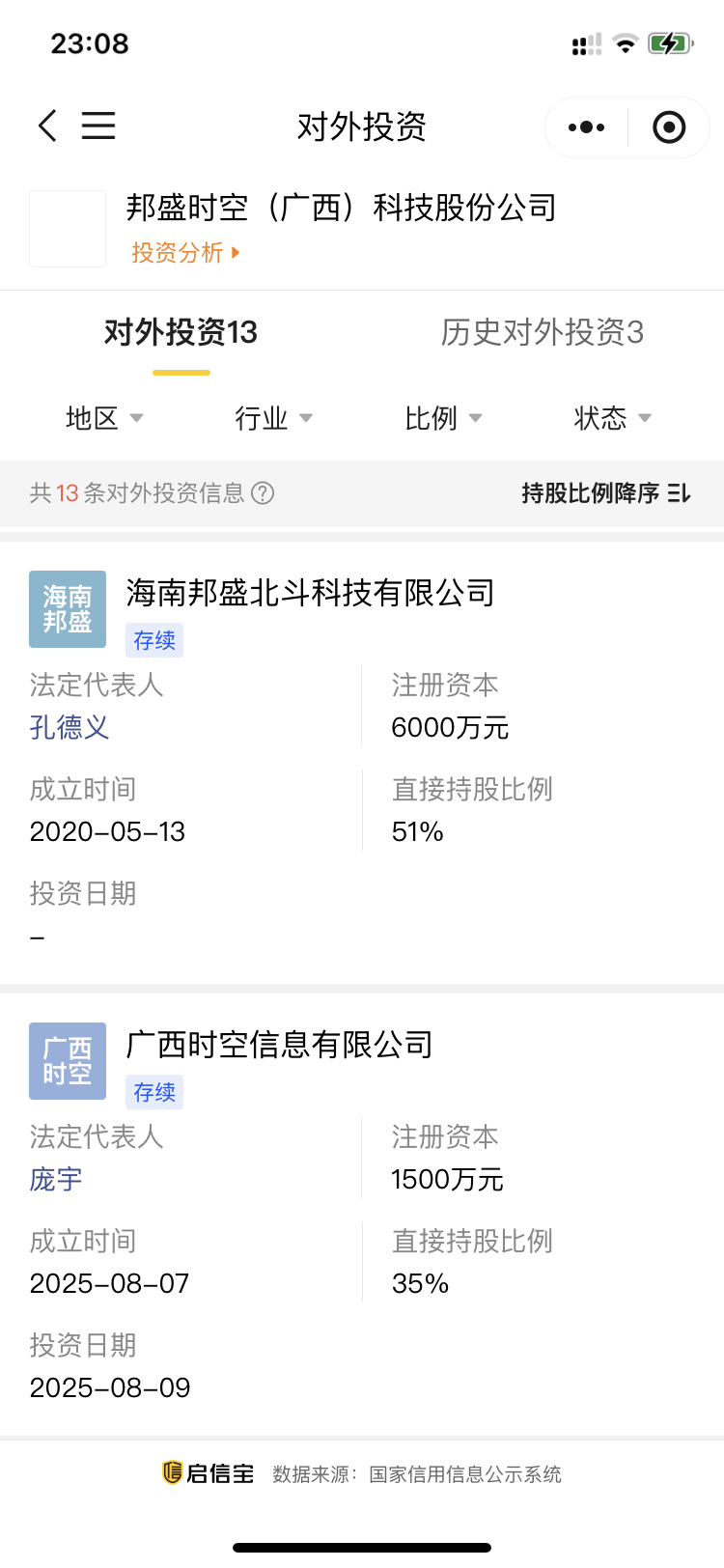Image resolution: width=724 pixels, height=1568 pixels.
Task: Switch to 历史对外投资3 tab
Action: click(x=543, y=333)
